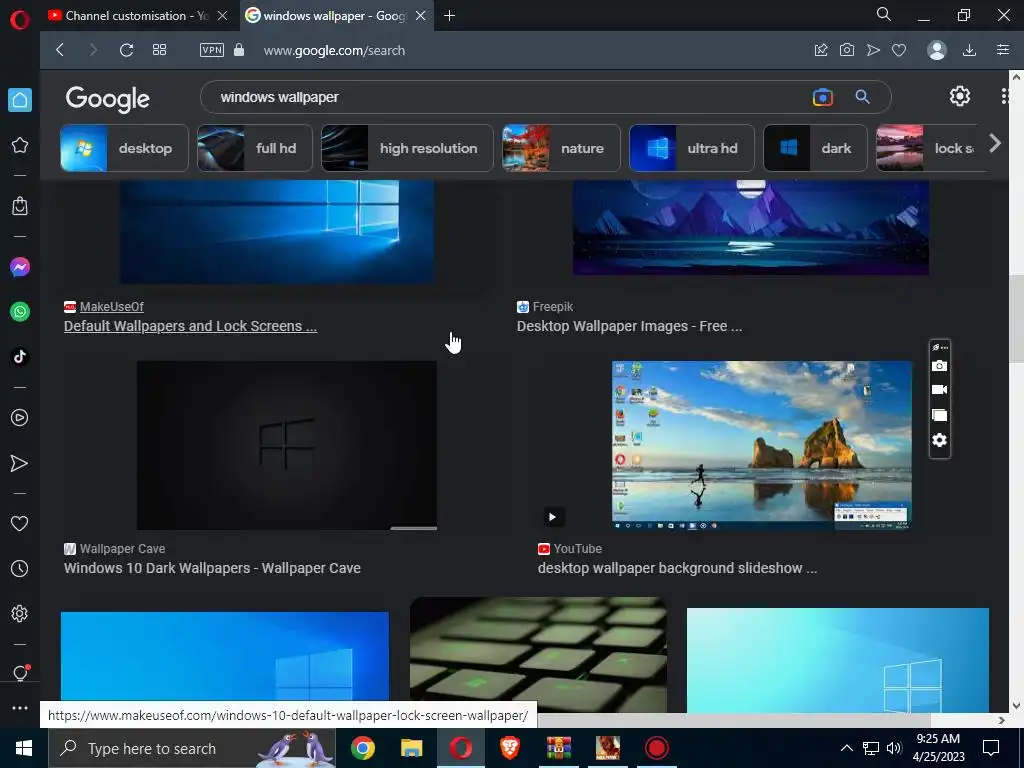Image resolution: width=1024 pixels, height=768 pixels.
Task: Click the Google logo
Action: click(108, 99)
